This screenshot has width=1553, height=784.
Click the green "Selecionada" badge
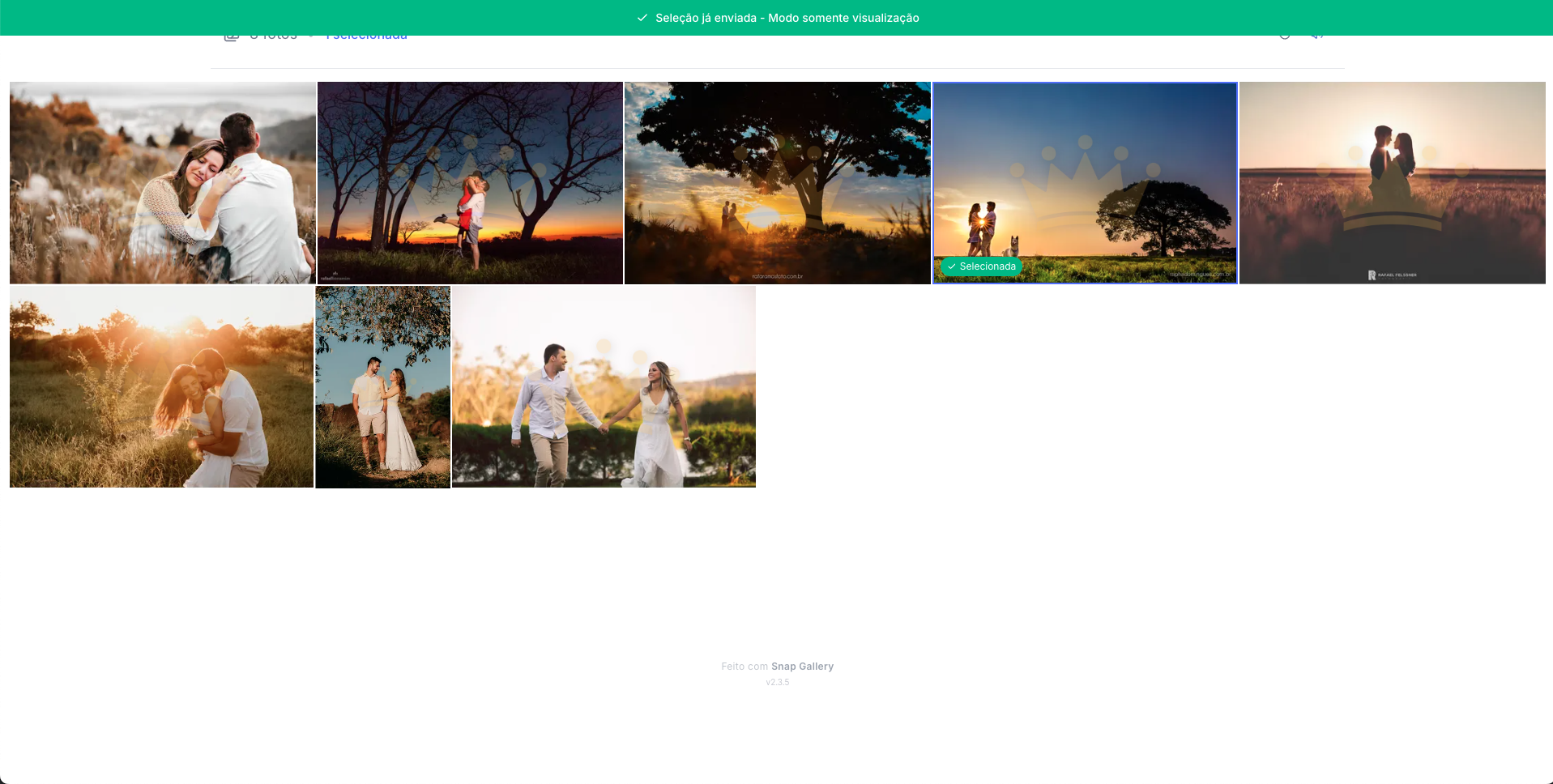pos(981,266)
